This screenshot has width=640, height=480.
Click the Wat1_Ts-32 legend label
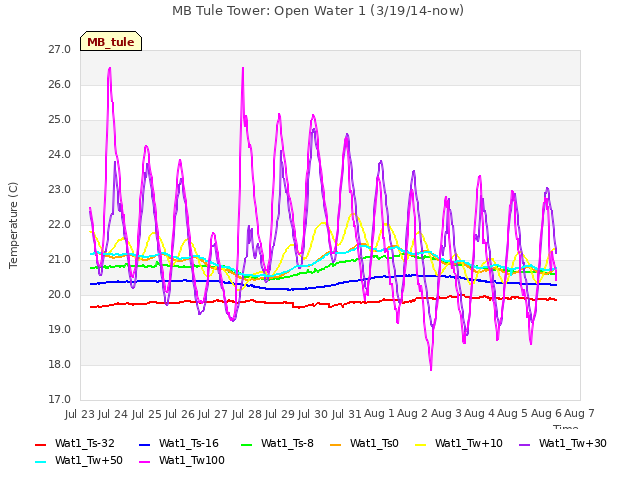coord(85,443)
